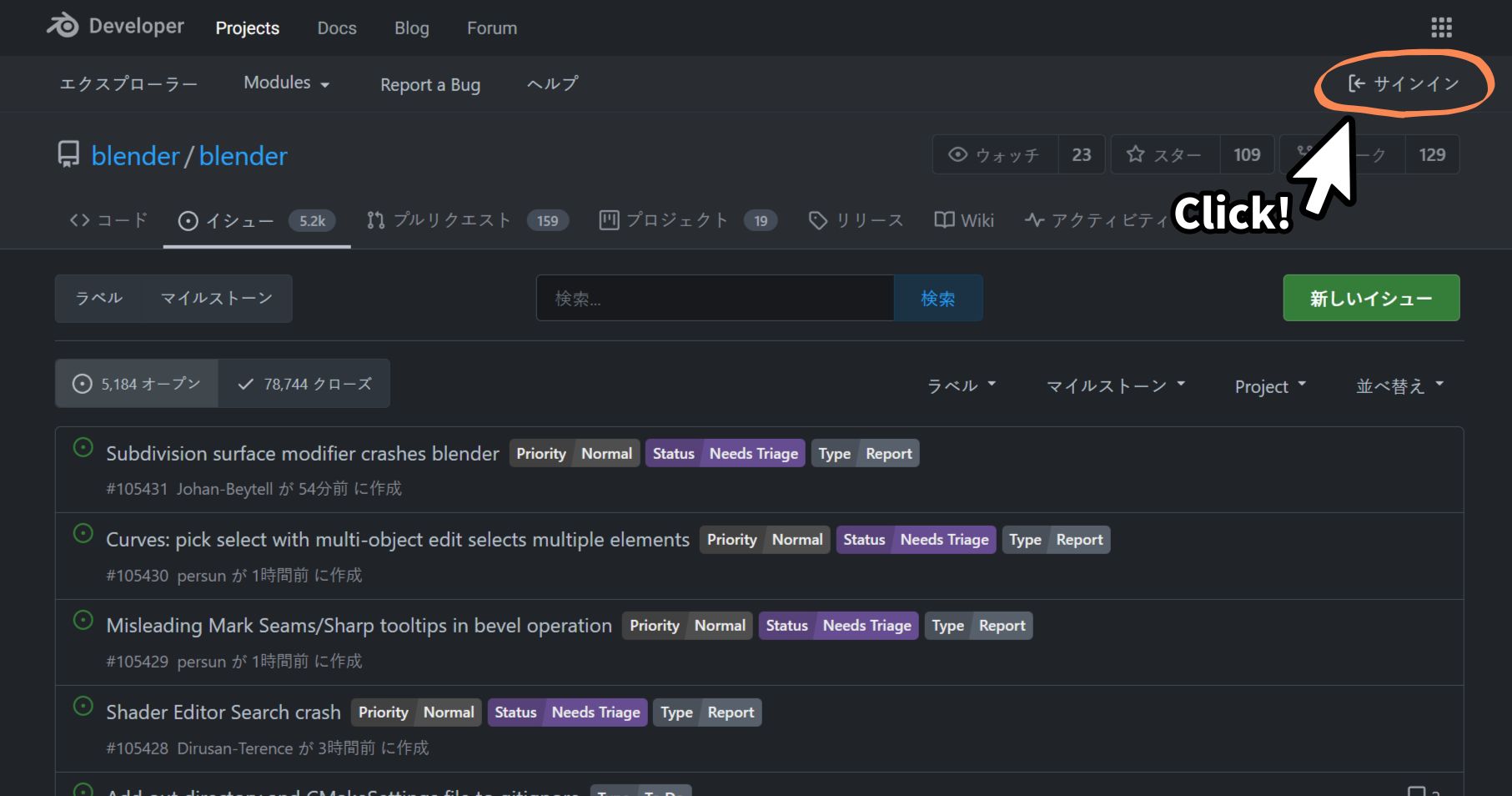Open エクスプローラー in the navigation bar
Screen dimensions: 1512x796
point(128,83)
